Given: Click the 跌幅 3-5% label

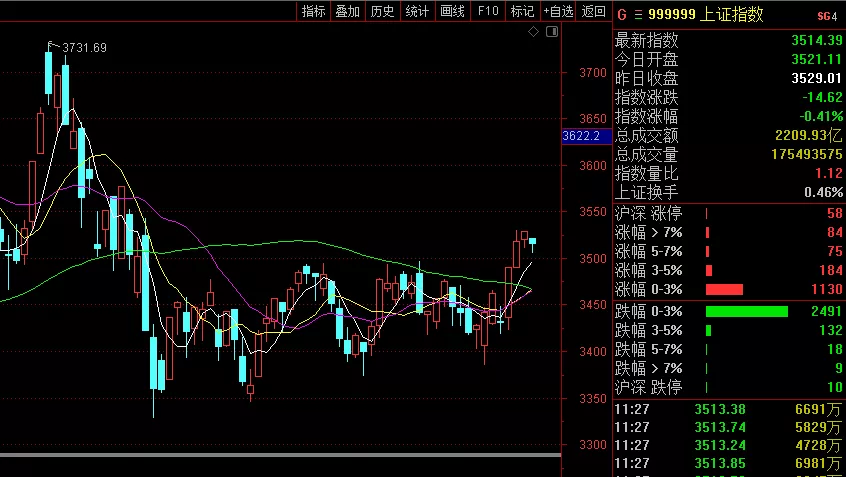Looking at the screenshot, I should 649,330.
